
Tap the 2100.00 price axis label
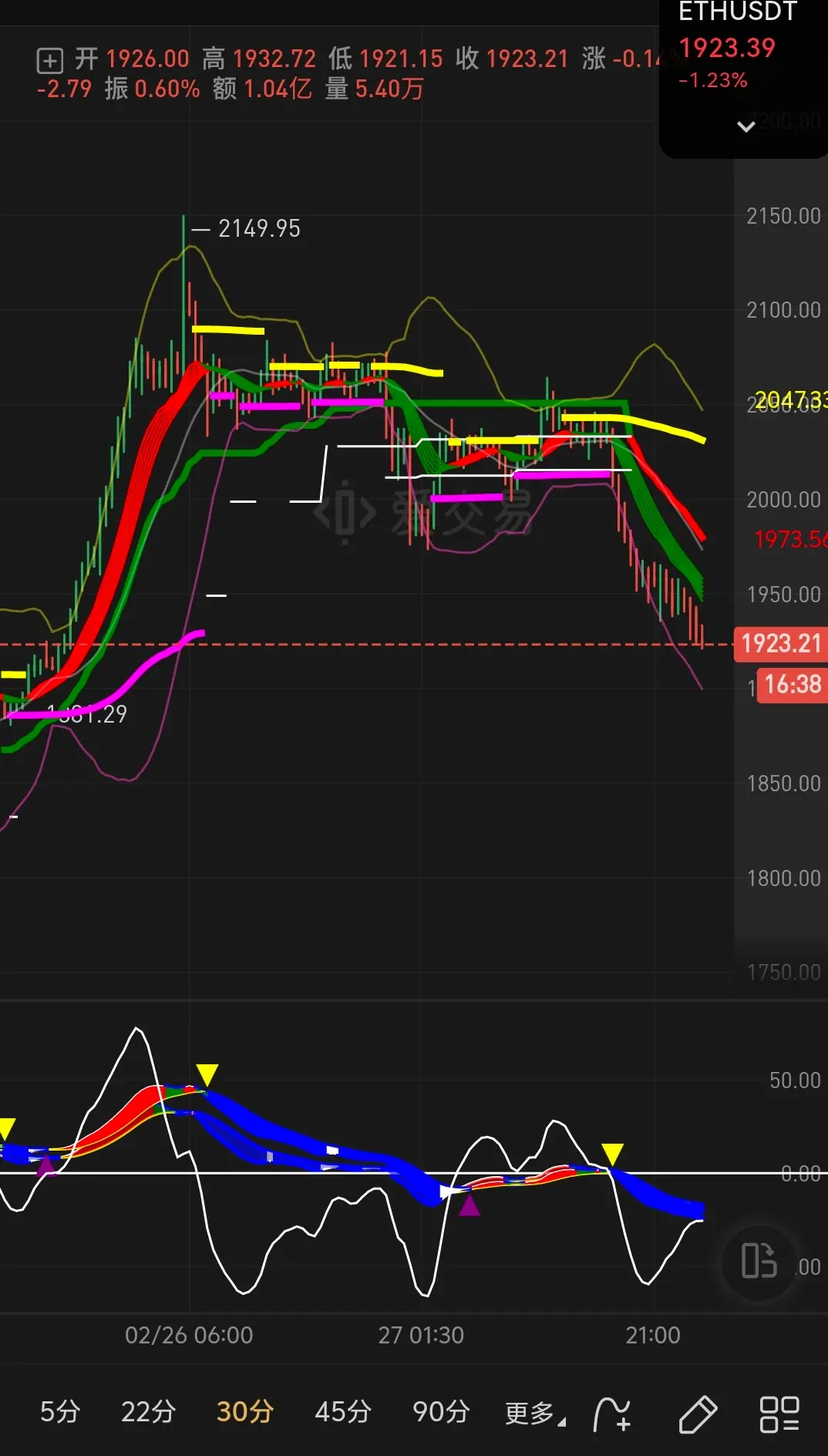pyautogui.click(x=783, y=310)
